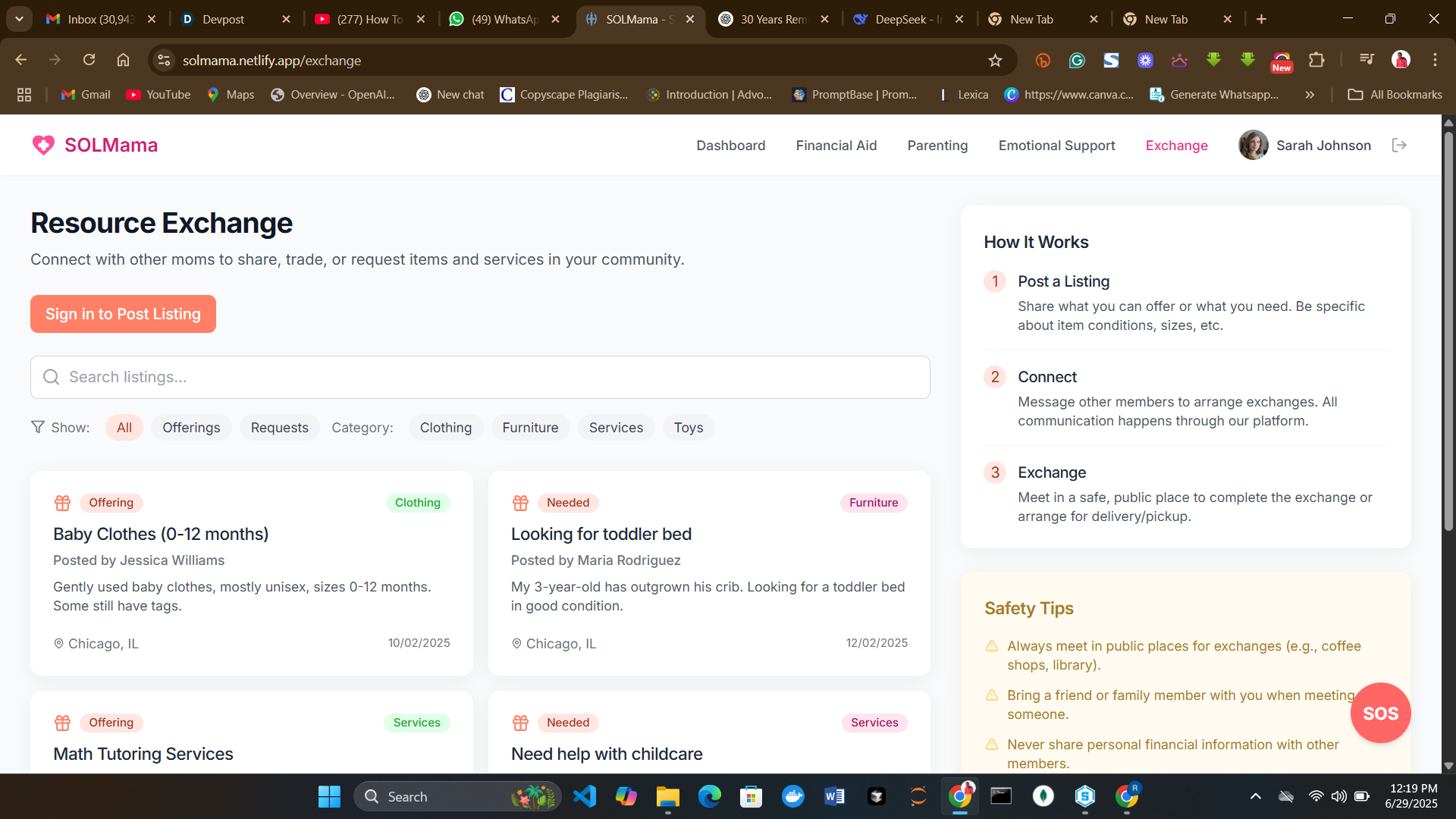The image size is (1456, 819).
Task: Toggle the Requests filter chip
Action: tap(279, 428)
